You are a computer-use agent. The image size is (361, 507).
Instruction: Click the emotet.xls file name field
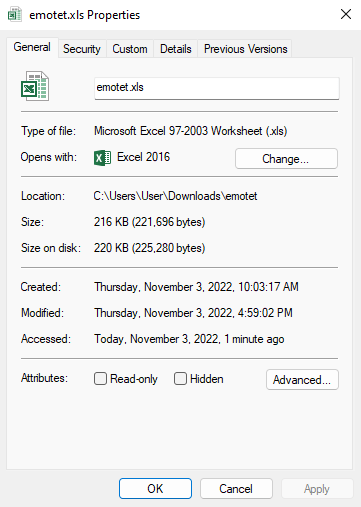click(217, 88)
